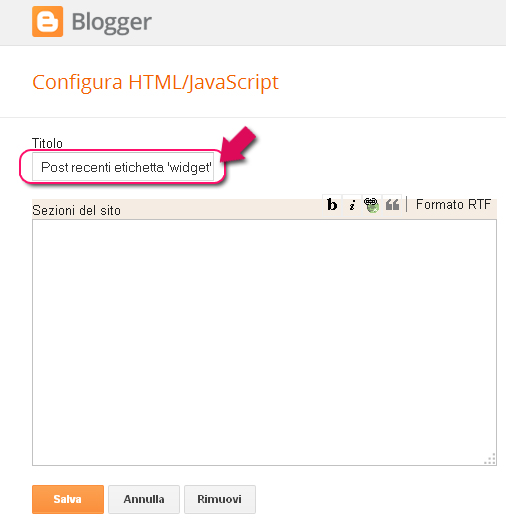
Task: Click inside the large content textarea
Action: click(264, 342)
